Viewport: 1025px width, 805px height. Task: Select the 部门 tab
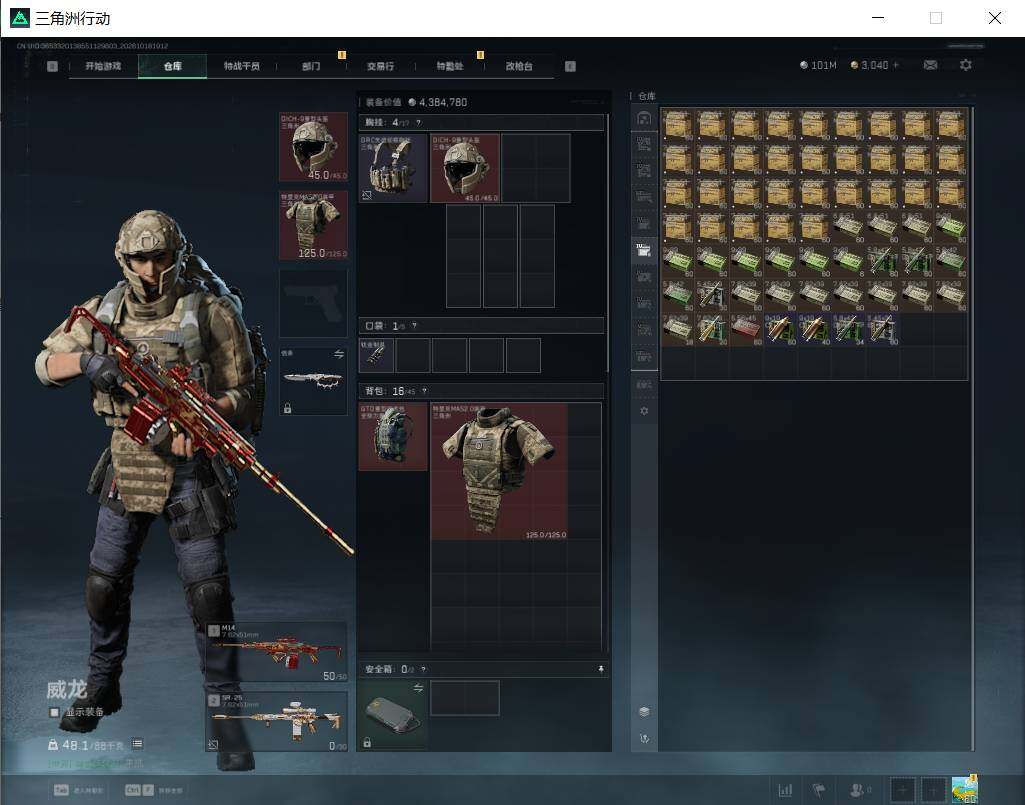(311, 66)
